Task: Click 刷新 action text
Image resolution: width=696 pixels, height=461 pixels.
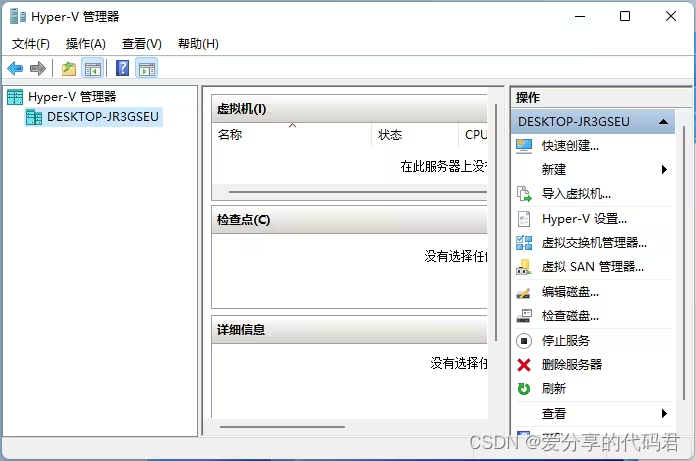Action: [554, 389]
